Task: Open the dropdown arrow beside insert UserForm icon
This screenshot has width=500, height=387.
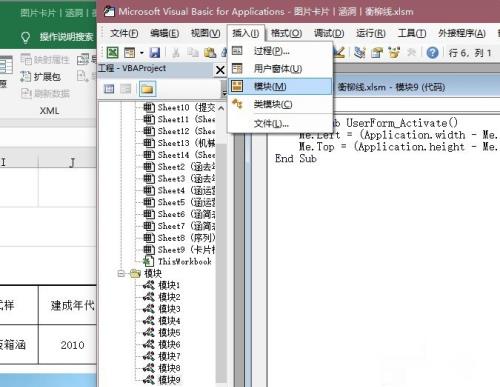Action: coord(142,53)
